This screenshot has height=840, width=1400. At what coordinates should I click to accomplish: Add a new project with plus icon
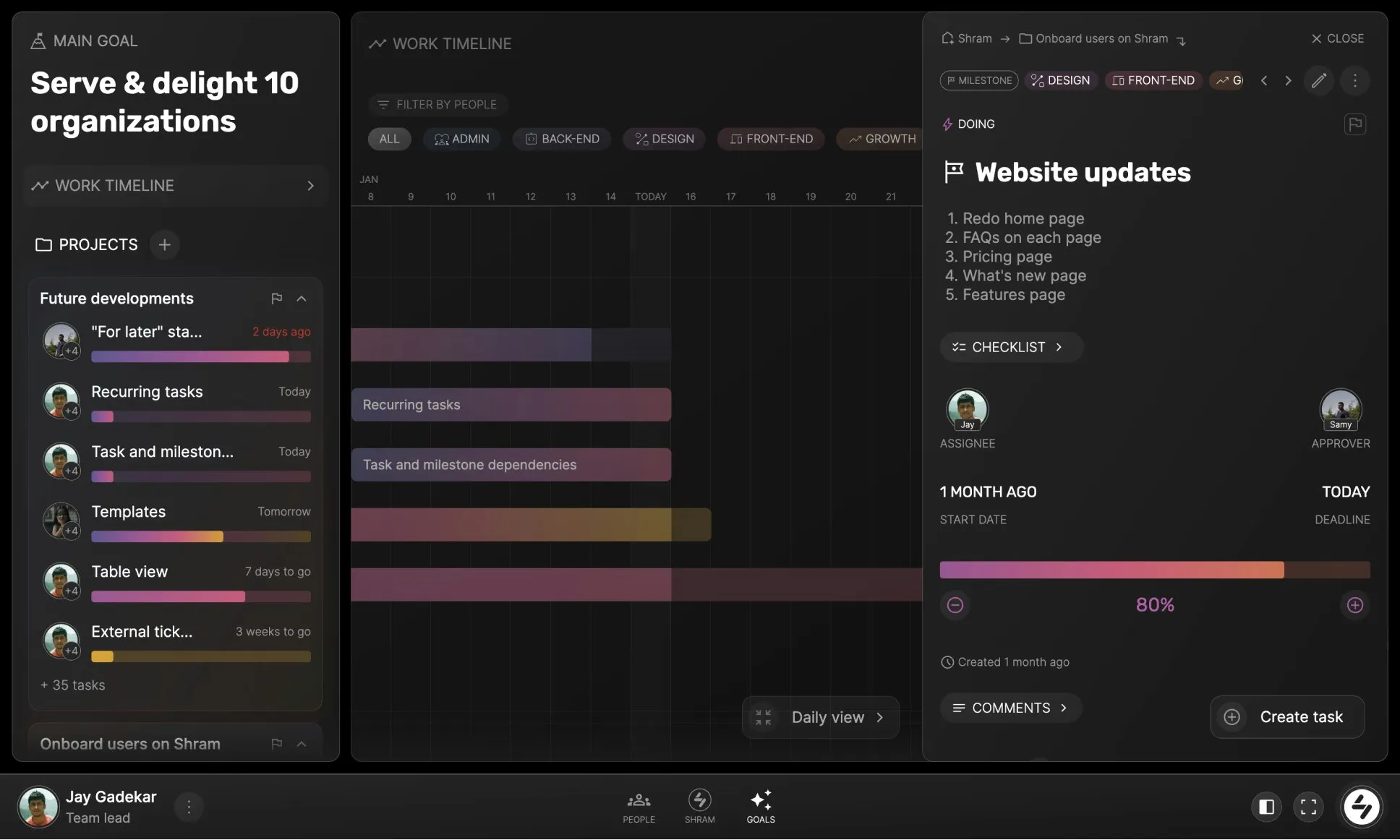pos(164,245)
